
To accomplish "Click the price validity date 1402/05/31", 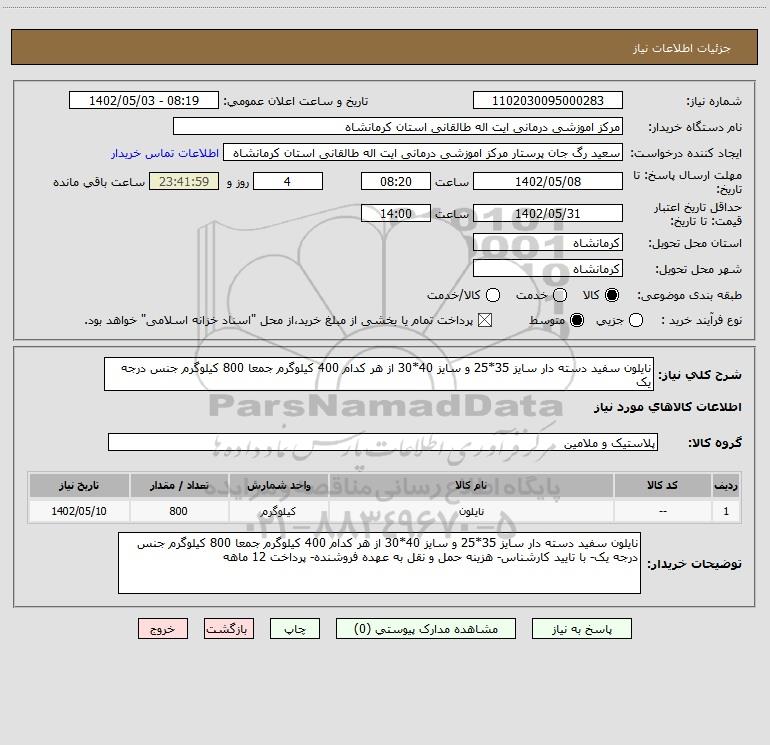I will click(548, 213).
